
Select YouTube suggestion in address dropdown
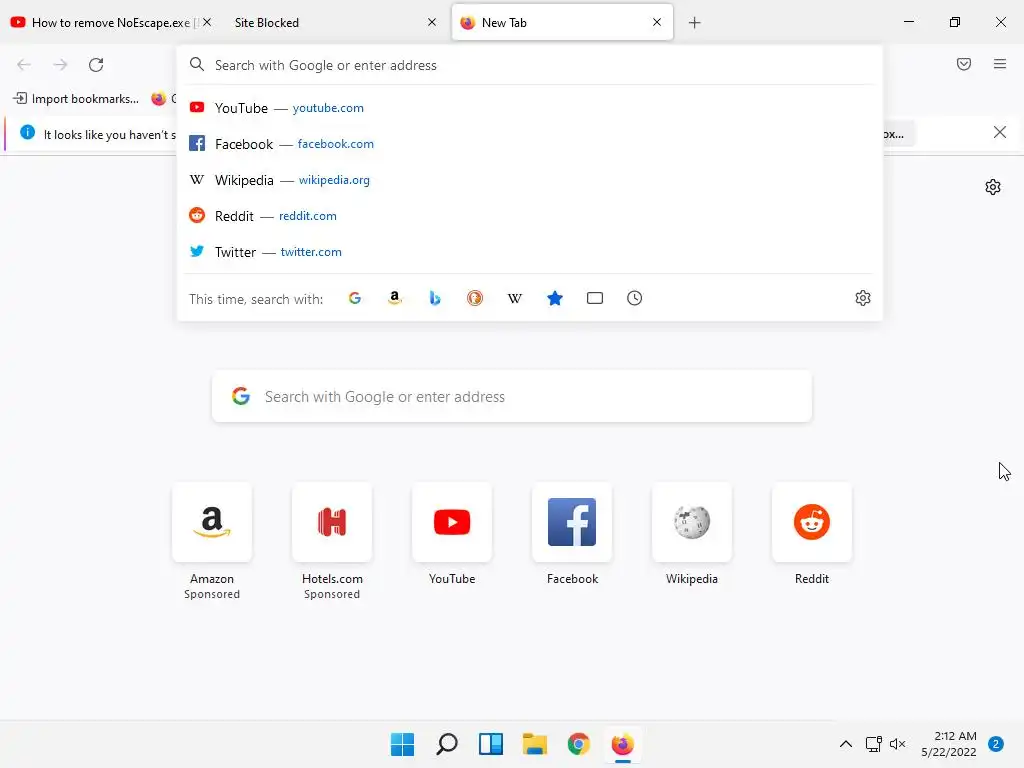point(530,108)
